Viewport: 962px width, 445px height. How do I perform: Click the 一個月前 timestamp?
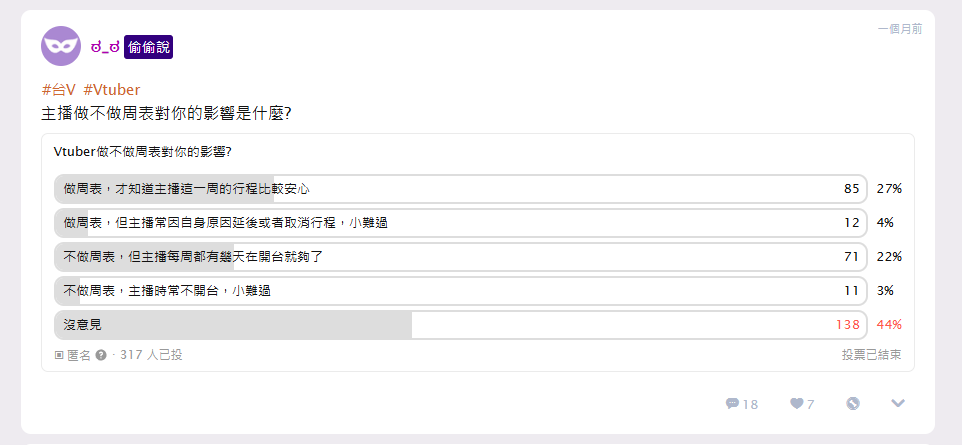899,29
